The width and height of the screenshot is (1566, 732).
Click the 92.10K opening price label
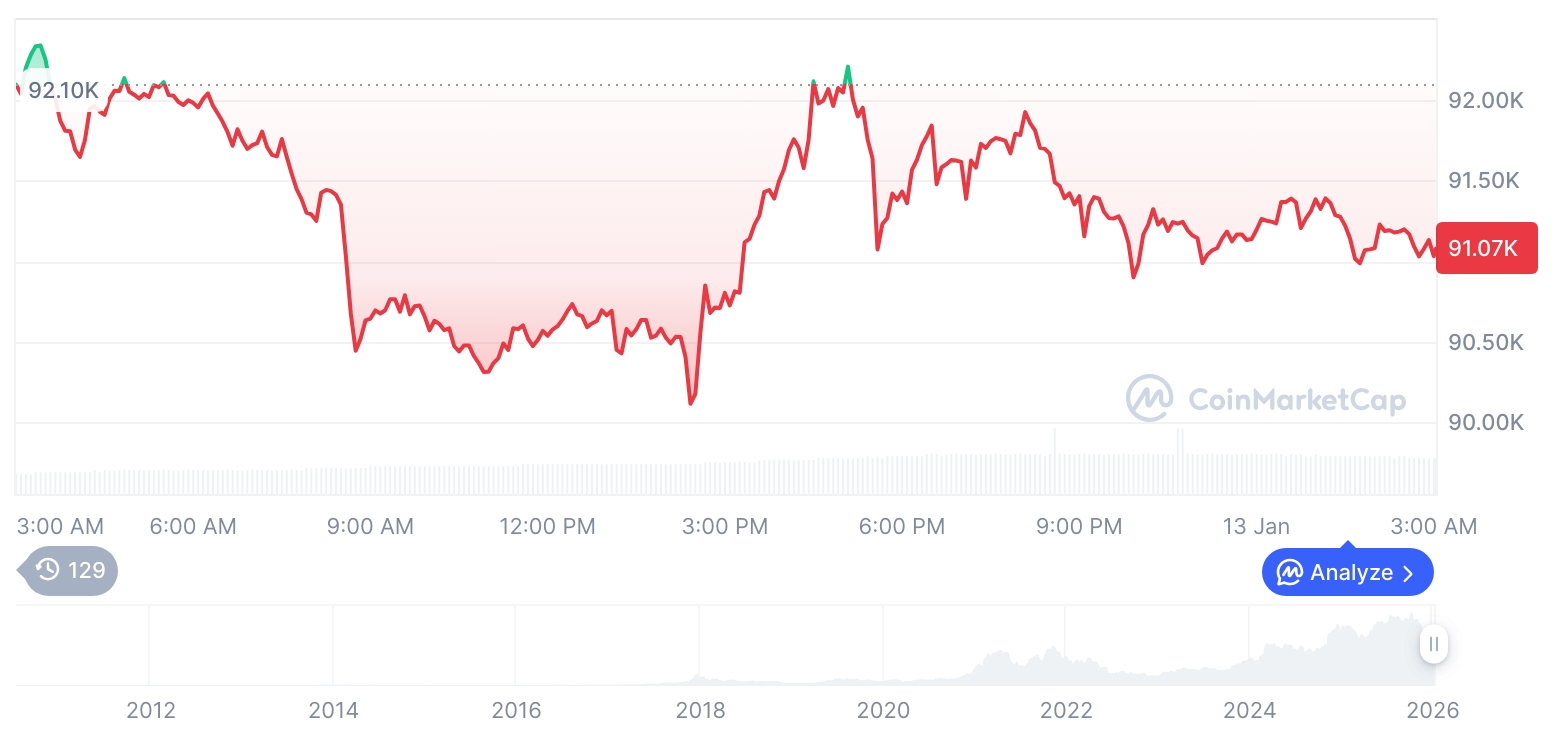(x=63, y=90)
